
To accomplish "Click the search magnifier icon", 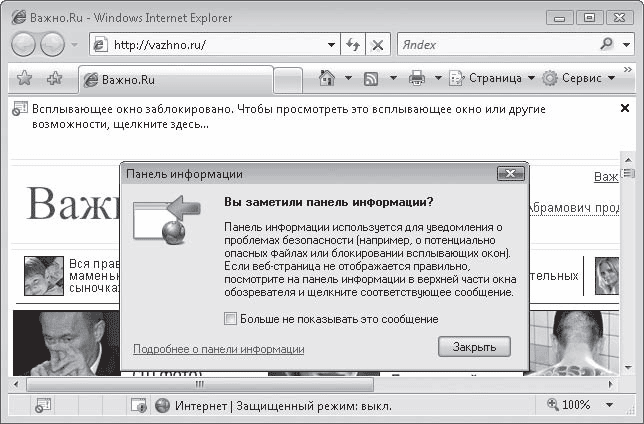I will (607, 44).
